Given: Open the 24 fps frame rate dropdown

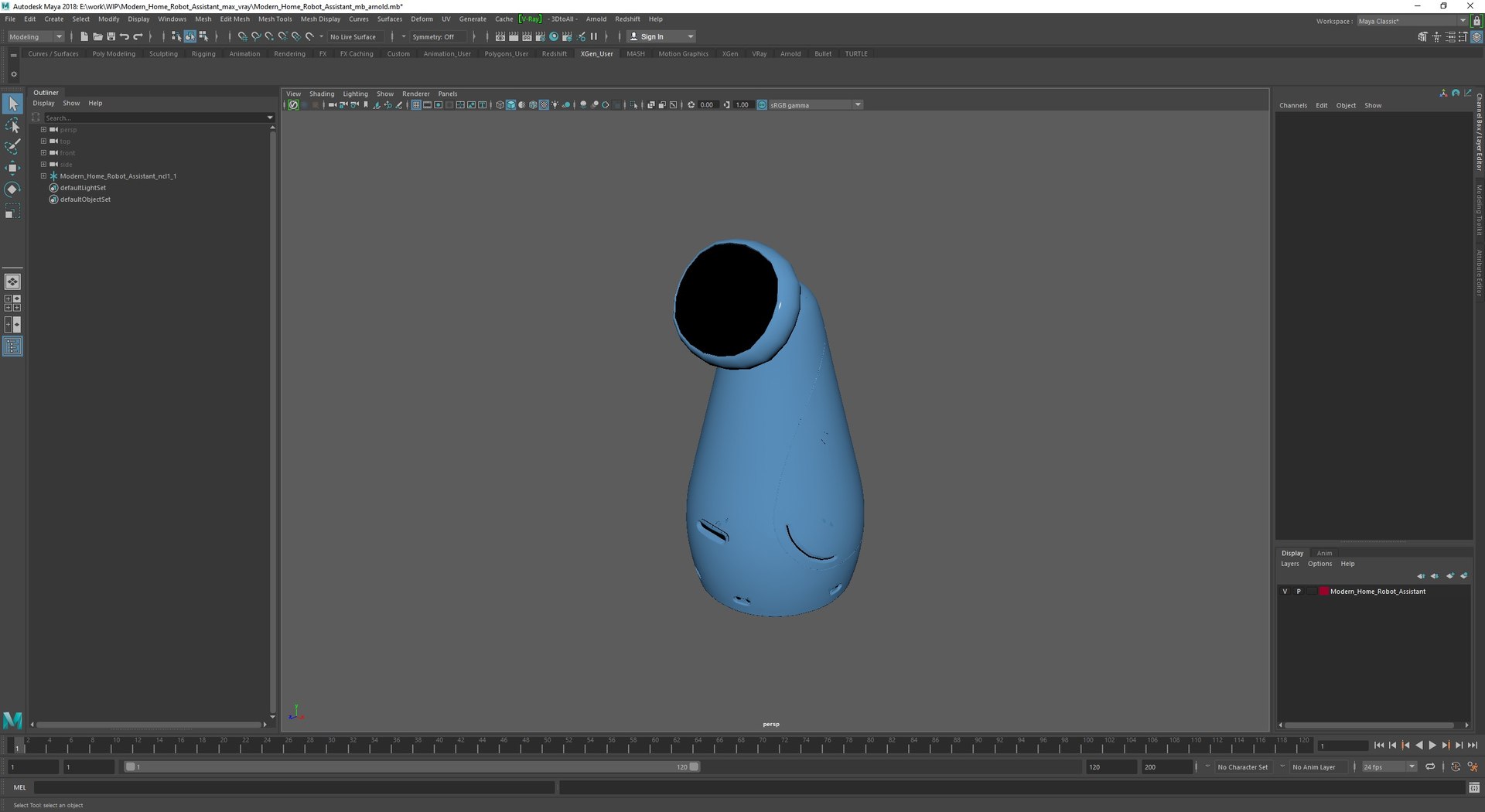Looking at the screenshot, I should point(1389,767).
